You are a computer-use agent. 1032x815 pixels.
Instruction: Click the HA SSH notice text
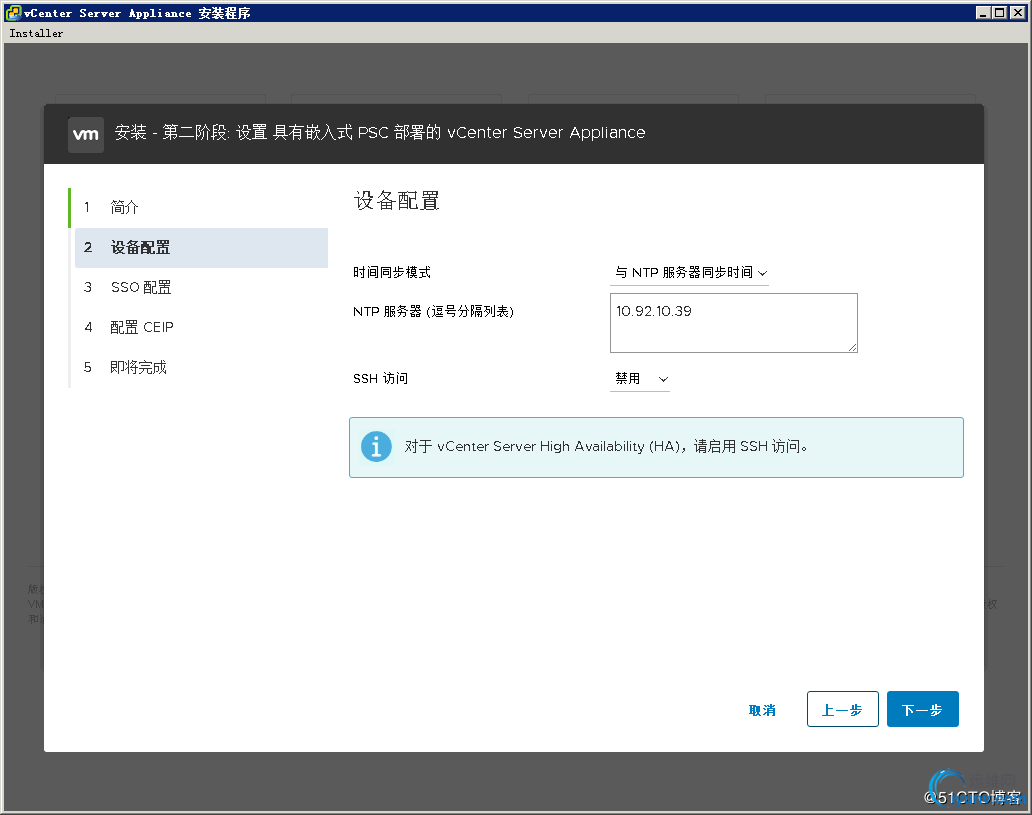coord(606,446)
